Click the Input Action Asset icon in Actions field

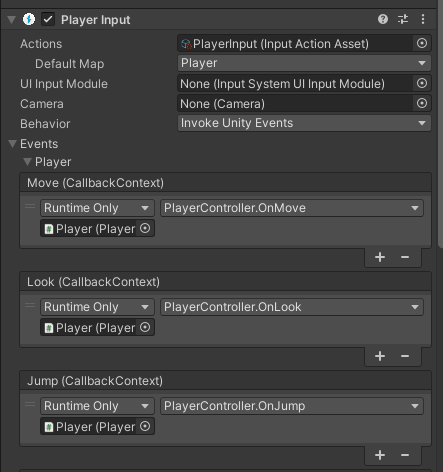[x=186, y=44]
